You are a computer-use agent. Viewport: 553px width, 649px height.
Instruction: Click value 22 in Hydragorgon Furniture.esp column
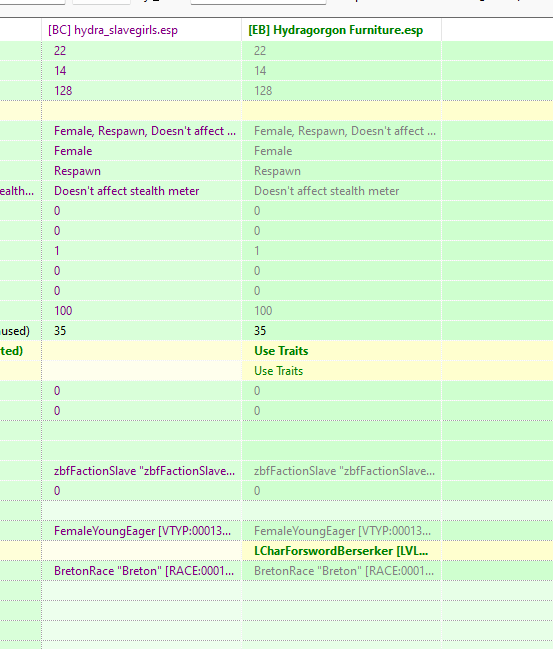260,51
